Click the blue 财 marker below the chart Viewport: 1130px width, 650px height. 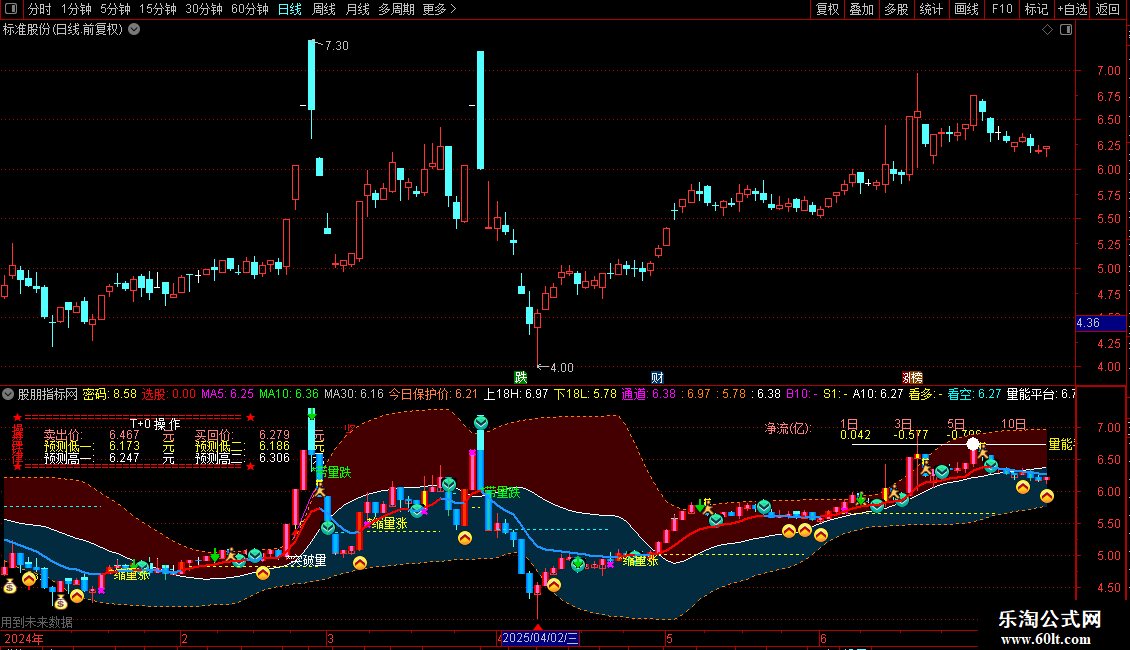point(657,378)
